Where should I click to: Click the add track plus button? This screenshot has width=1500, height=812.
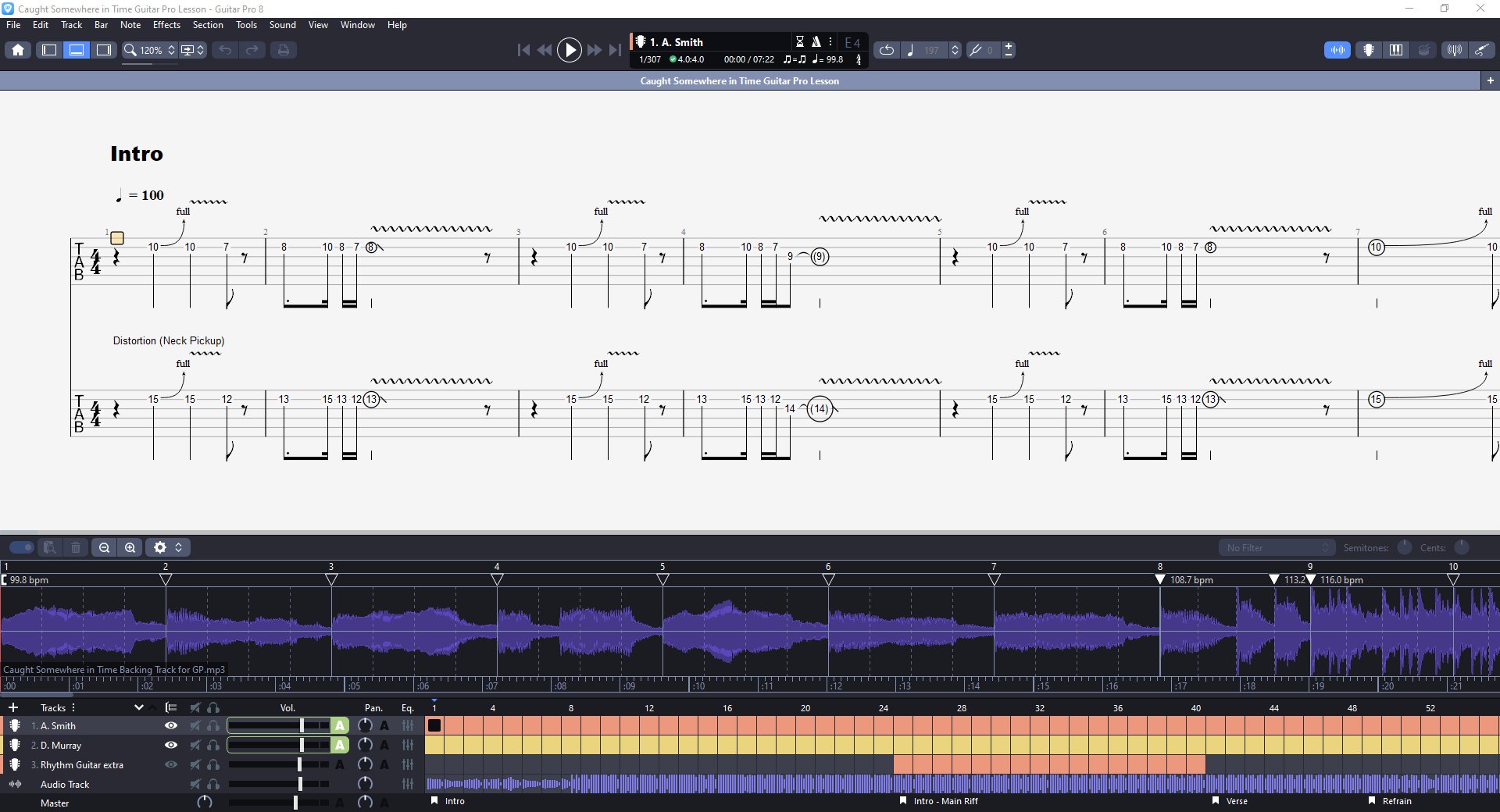(13, 707)
